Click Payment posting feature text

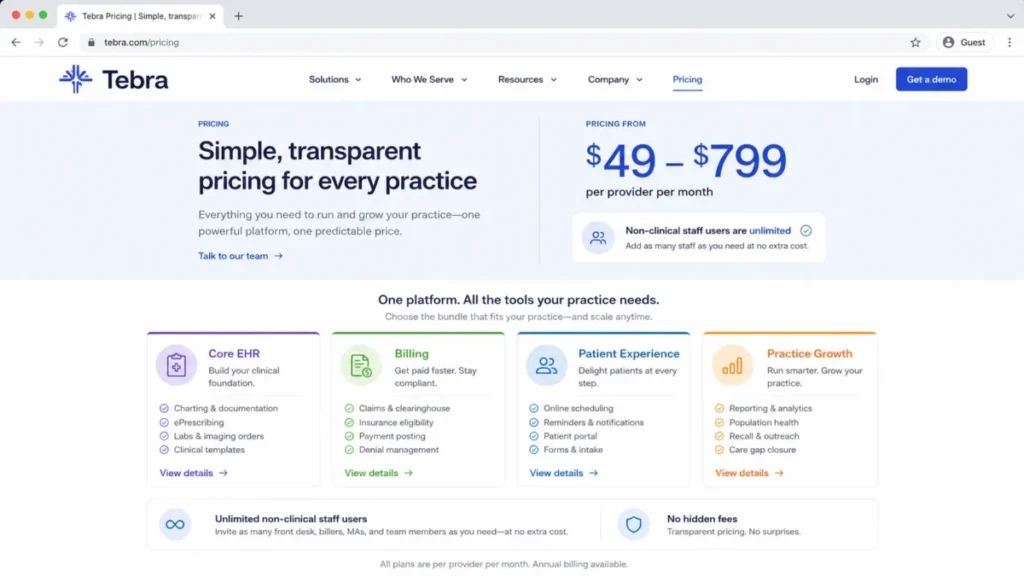coord(392,436)
